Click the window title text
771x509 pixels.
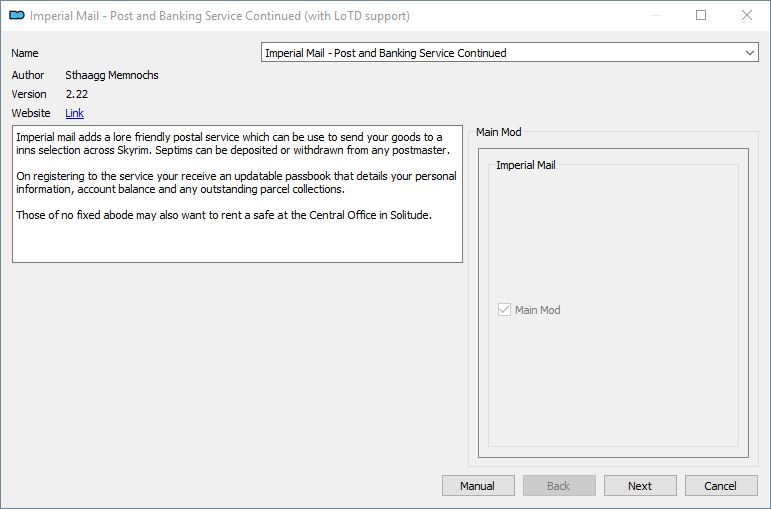pyautogui.click(x=220, y=16)
